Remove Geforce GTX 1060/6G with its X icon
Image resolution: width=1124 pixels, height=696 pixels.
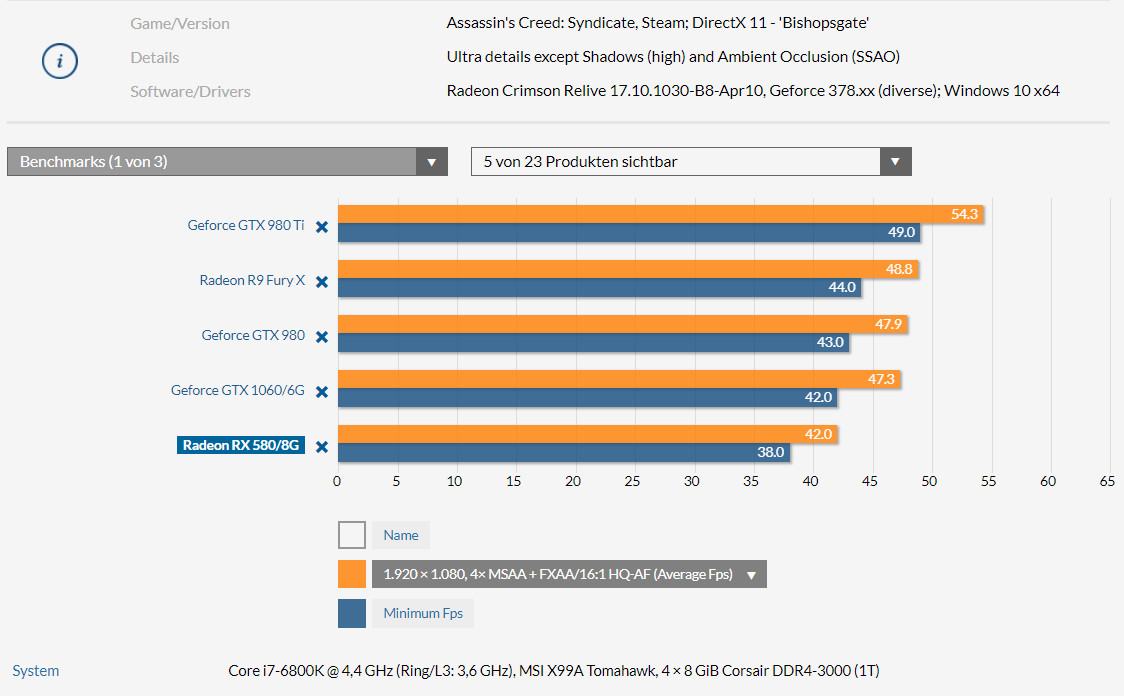322,392
